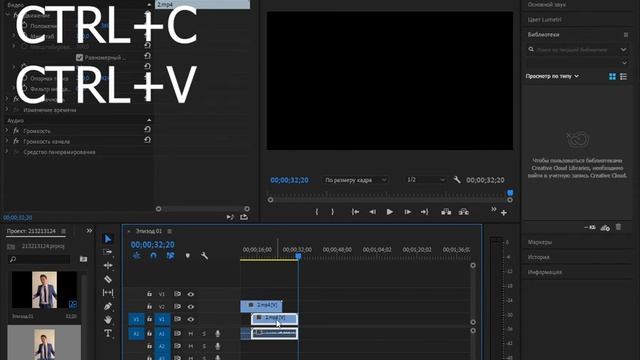Hide the topmost video track output
The height and width of the screenshot is (360, 640).
191,294
